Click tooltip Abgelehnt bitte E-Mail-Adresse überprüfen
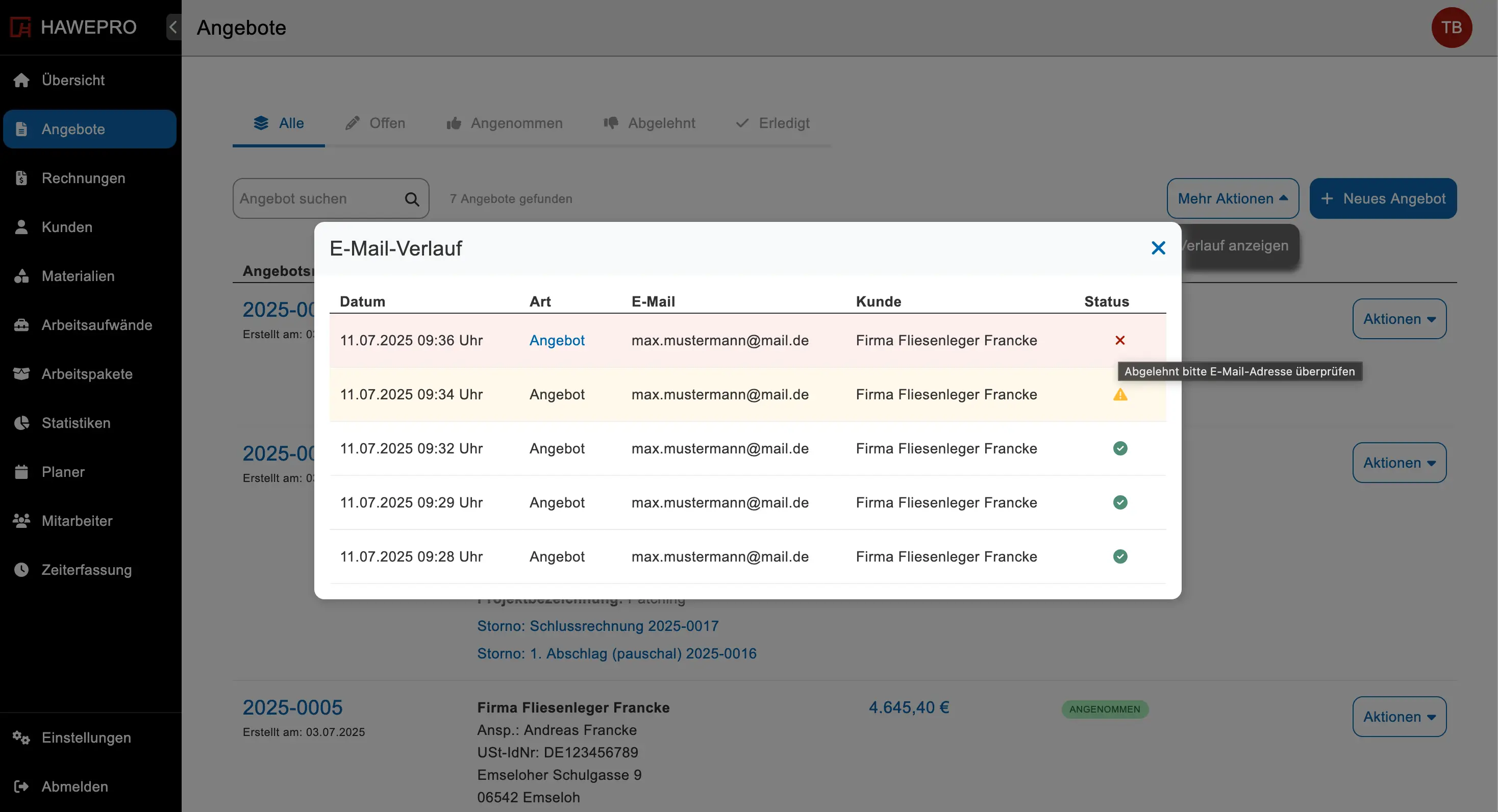The image size is (1498, 812). point(1239,371)
